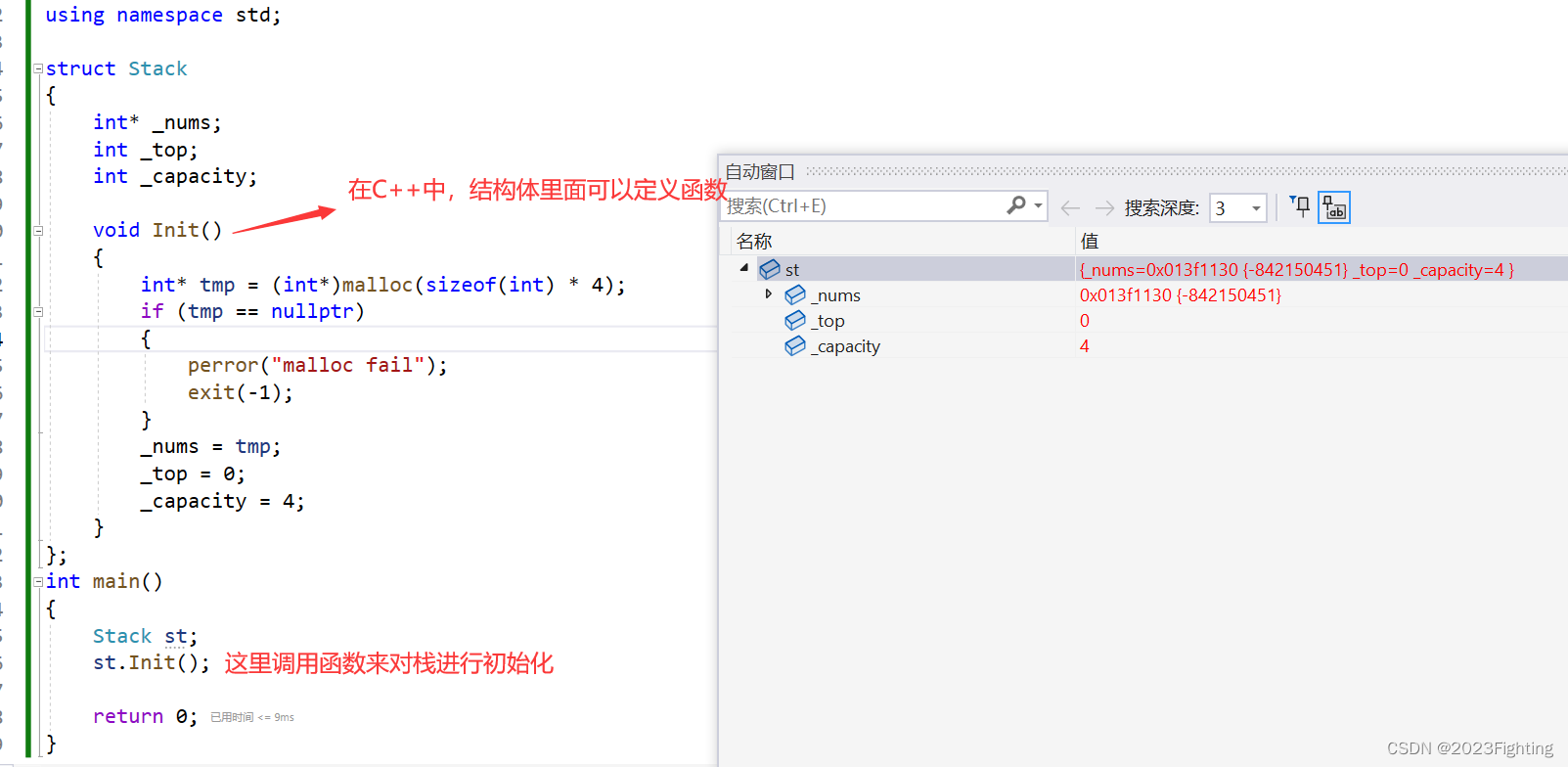Viewport: 1568px width, 767px height.
Task: Click the value 0 of _top
Action: pyautogui.click(x=1085, y=321)
